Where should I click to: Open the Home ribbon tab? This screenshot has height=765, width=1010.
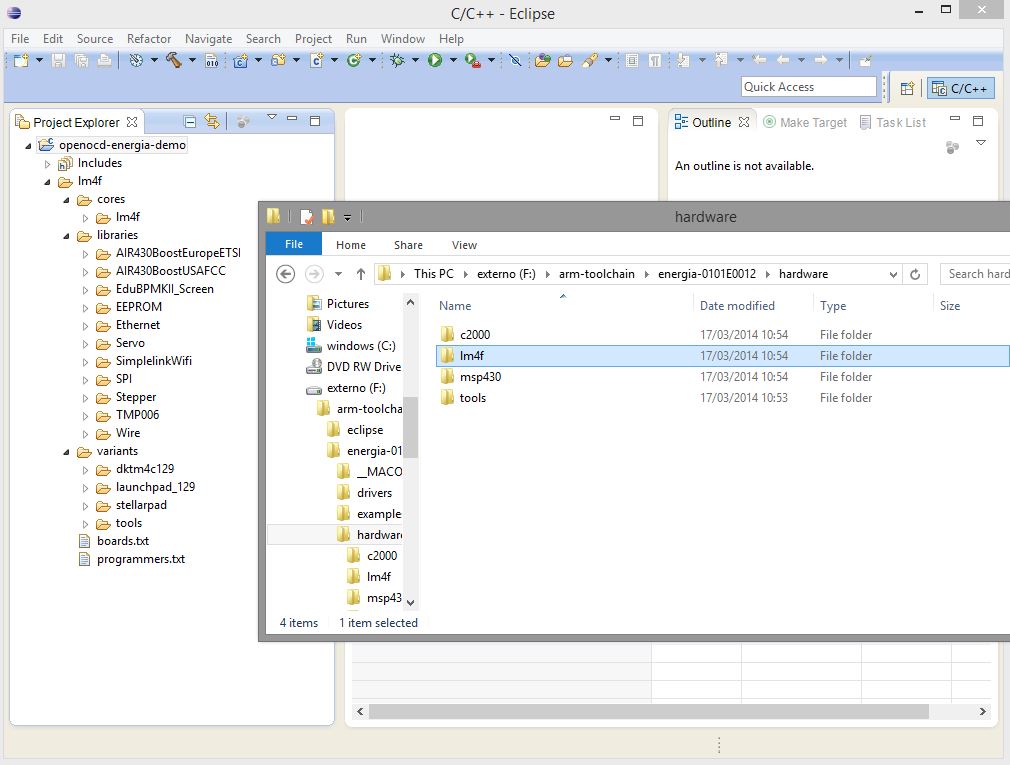(x=351, y=245)
